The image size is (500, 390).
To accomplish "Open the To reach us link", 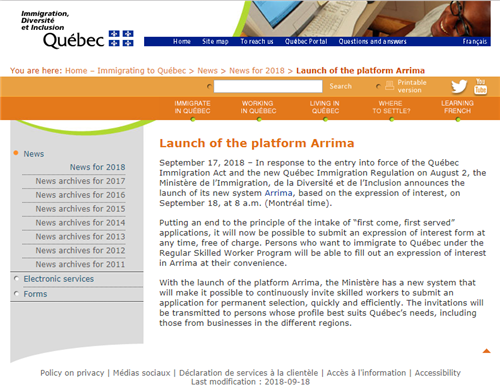I will pos(257,42).
